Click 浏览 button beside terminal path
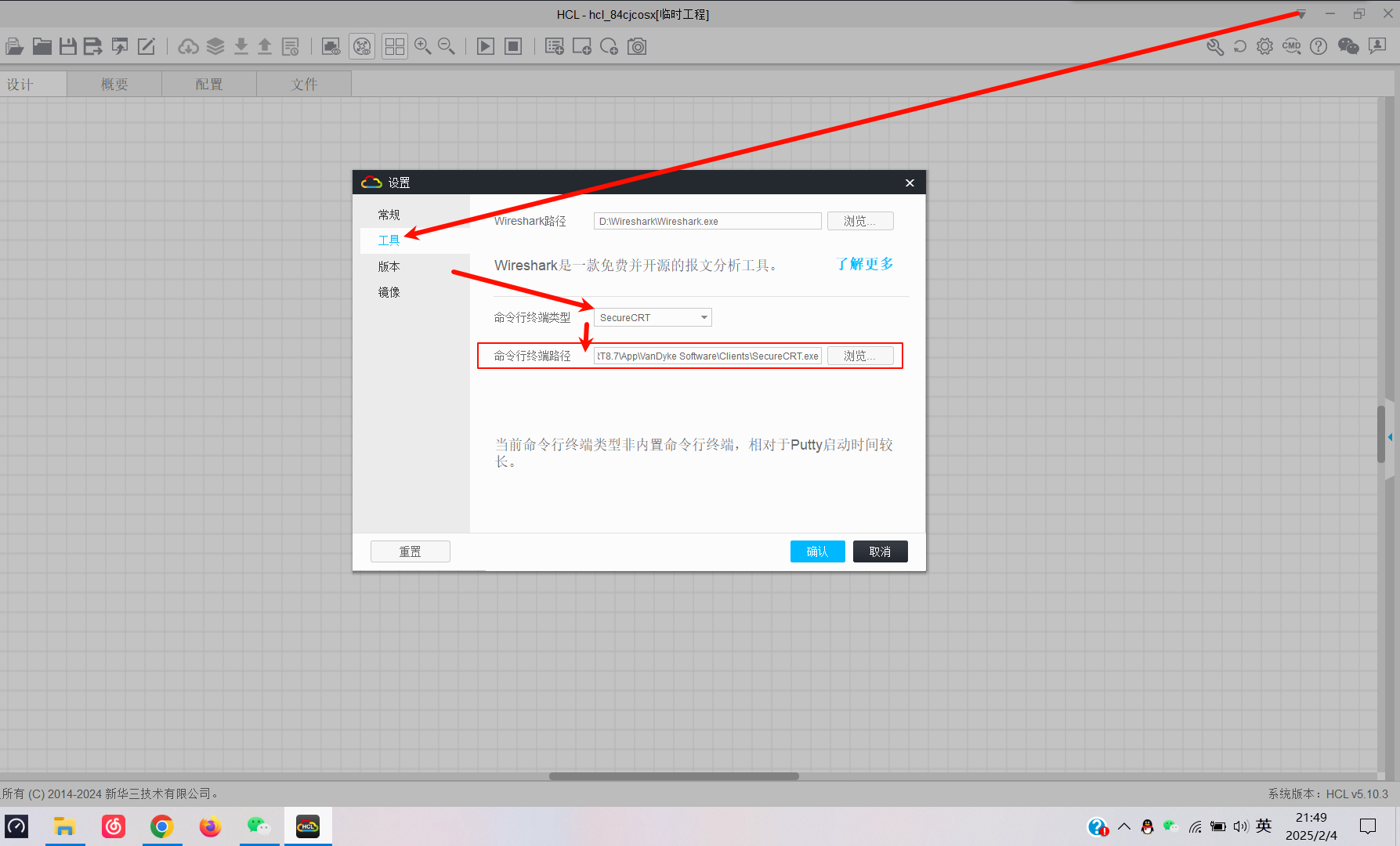The width and height of the screenshot is (1400, 846). (860, 356)
